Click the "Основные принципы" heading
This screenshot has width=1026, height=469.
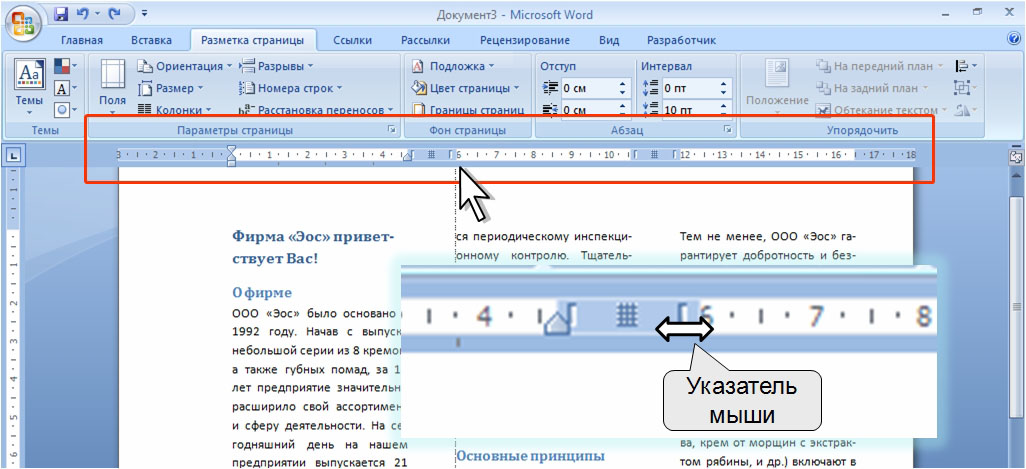(530, 456)
